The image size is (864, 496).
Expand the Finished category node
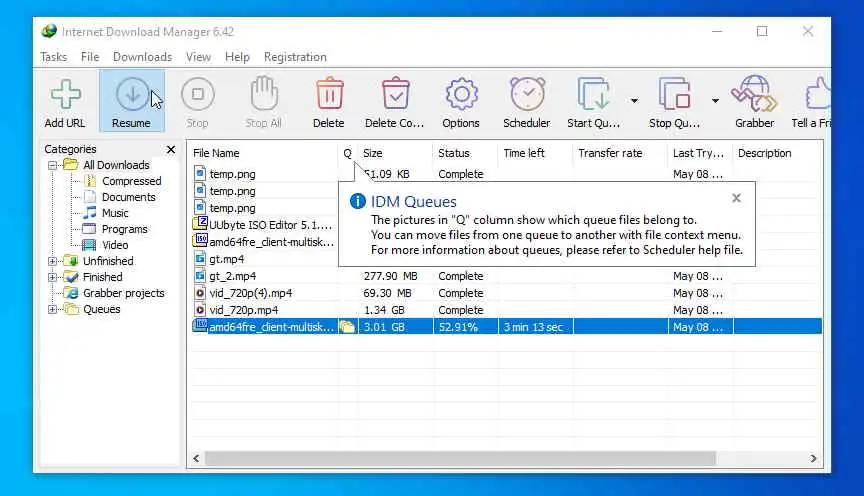coord(52,277)
